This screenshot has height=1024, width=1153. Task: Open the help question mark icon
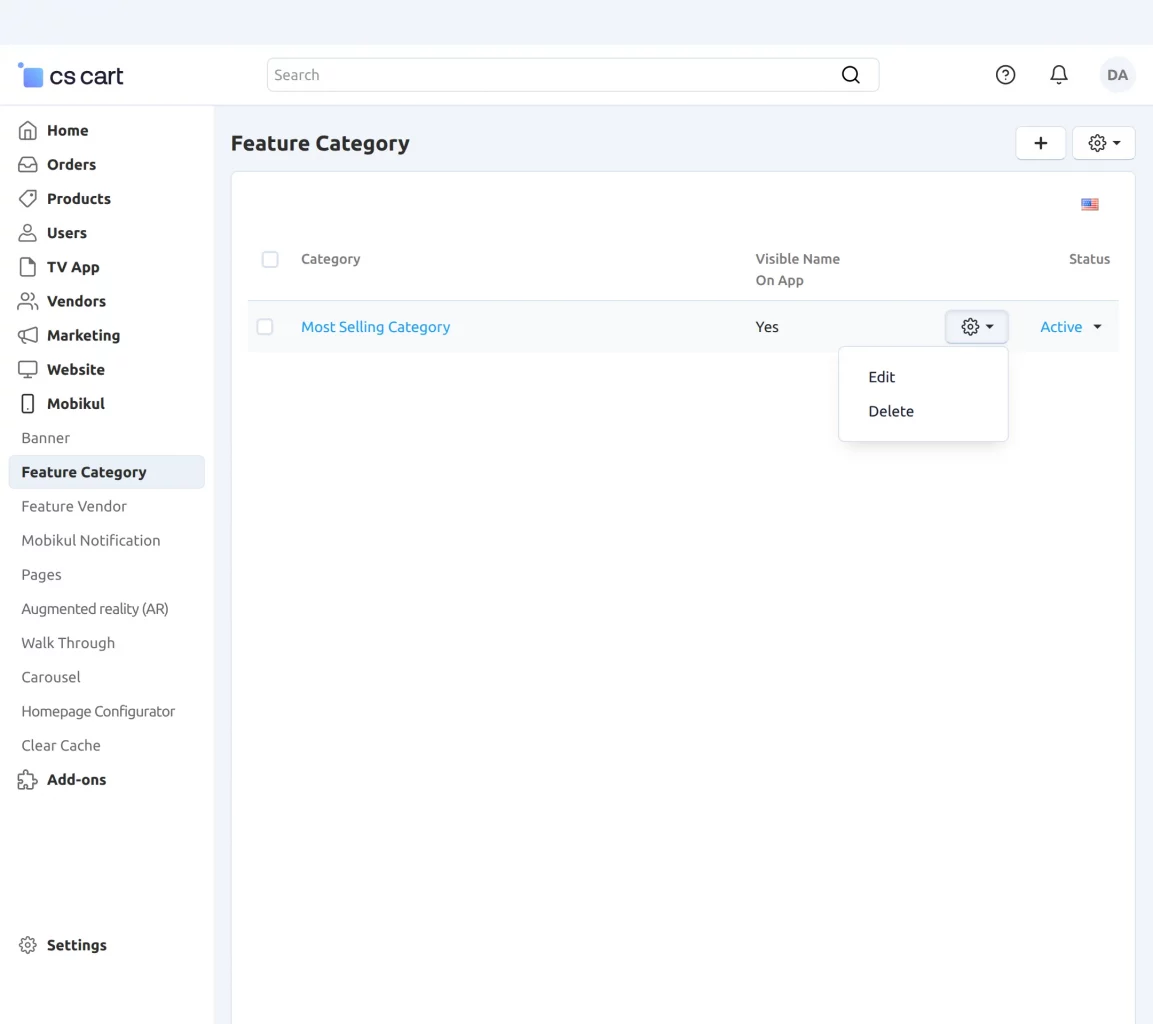(1005, 74)
